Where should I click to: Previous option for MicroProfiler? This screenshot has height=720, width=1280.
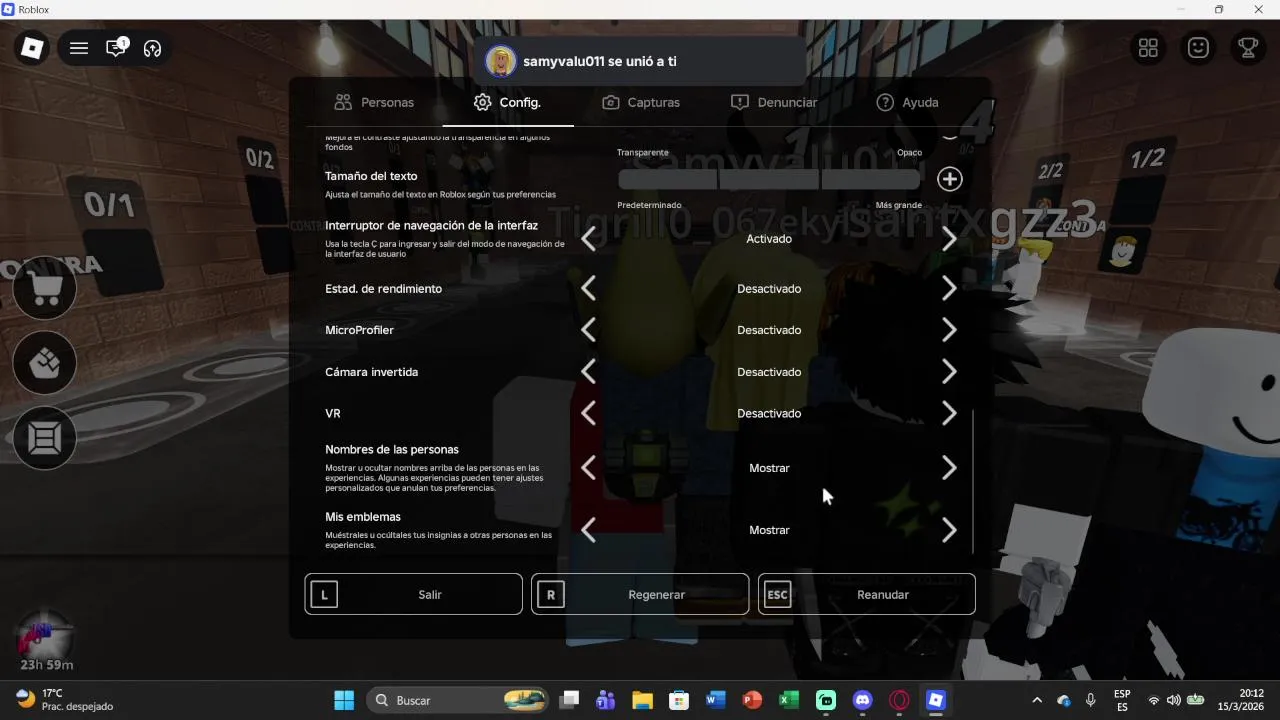pos(588,330)
